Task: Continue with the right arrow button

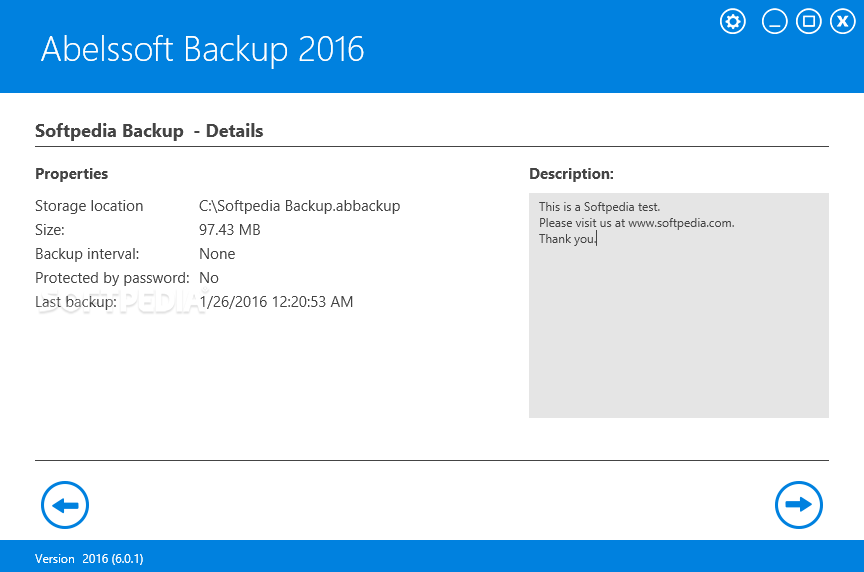Action: 798,505
